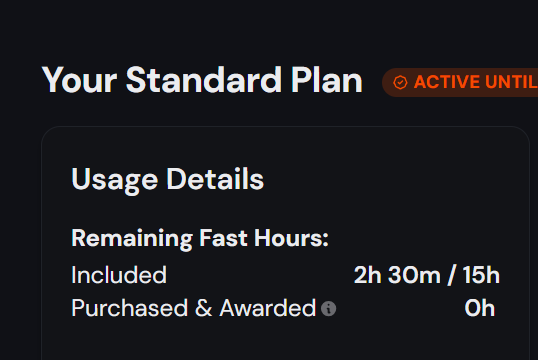Screen dimensions: 538x360
Task: Click the info icon beside Purchased & Awarded
Action: (x=328, y=309)
